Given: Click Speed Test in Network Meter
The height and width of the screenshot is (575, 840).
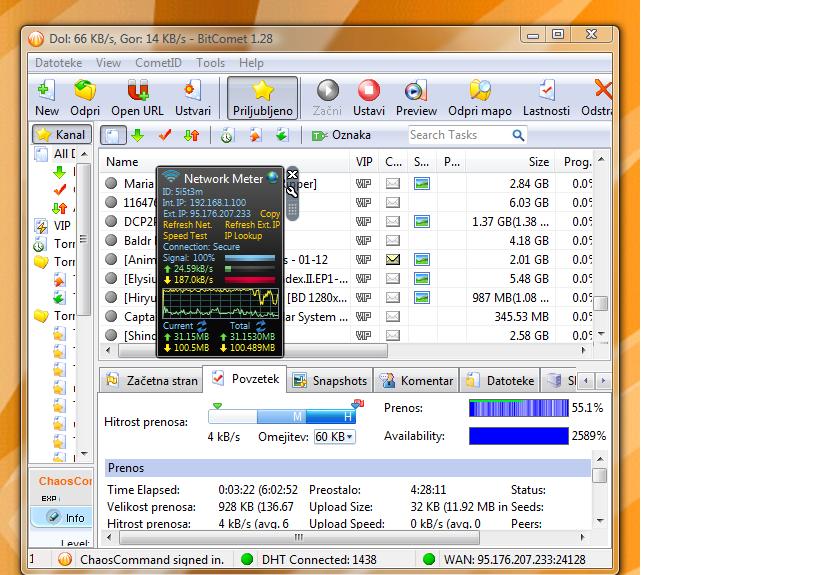Looking at the screenshot, I should 184,236.
